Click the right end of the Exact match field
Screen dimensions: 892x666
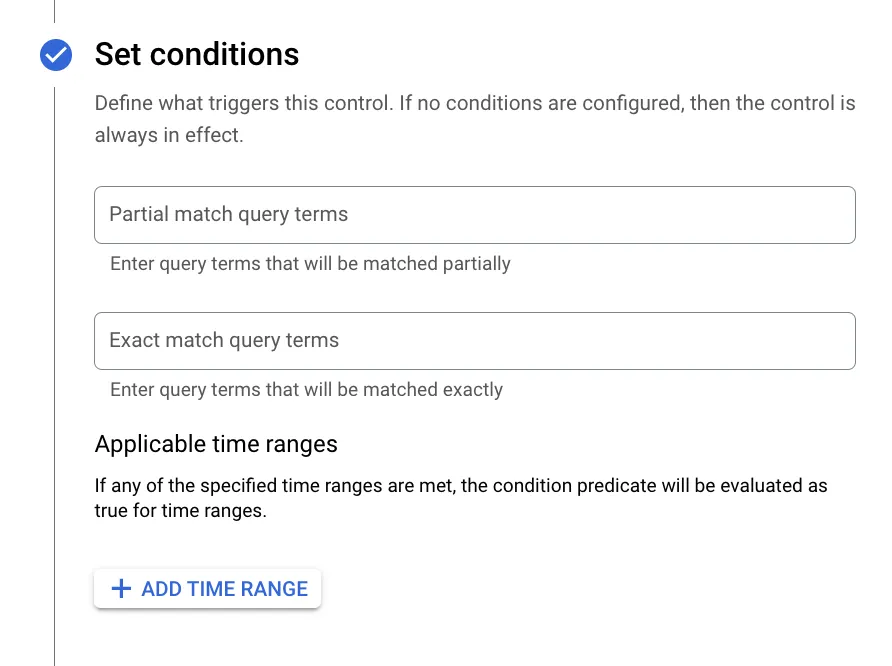(830, 341)
